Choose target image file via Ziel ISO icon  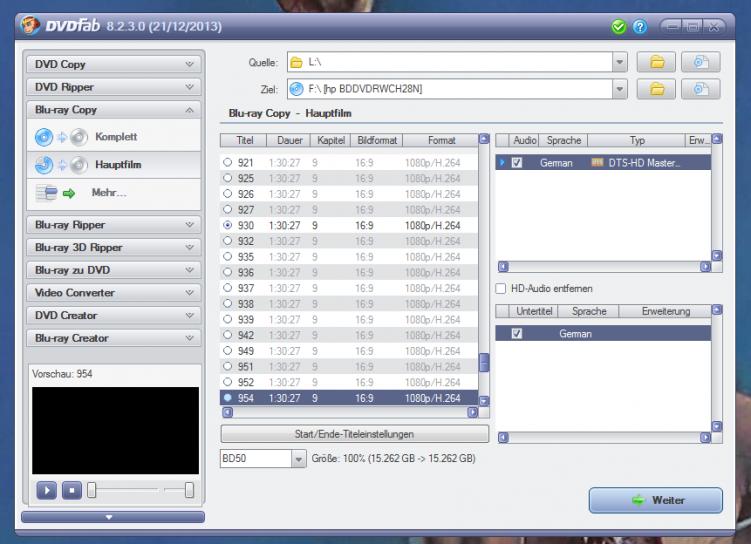pos(701,89)
